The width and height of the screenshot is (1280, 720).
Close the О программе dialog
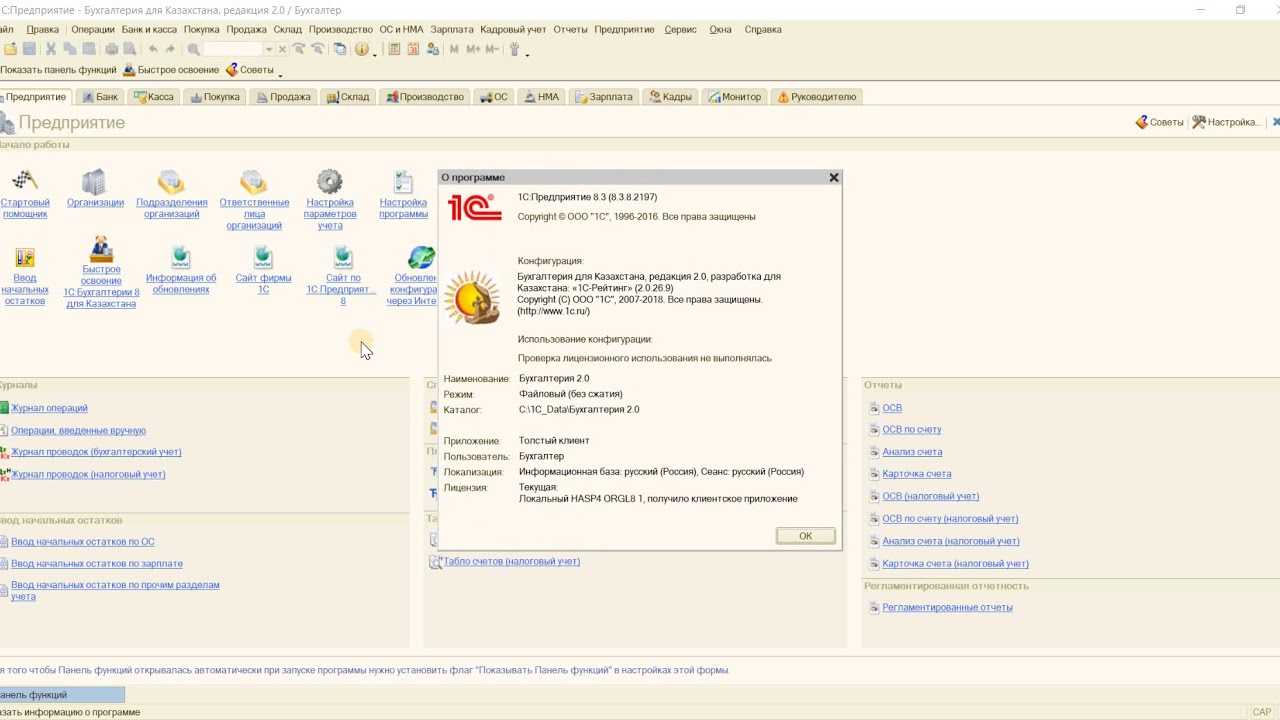click(x=833, y=177)
